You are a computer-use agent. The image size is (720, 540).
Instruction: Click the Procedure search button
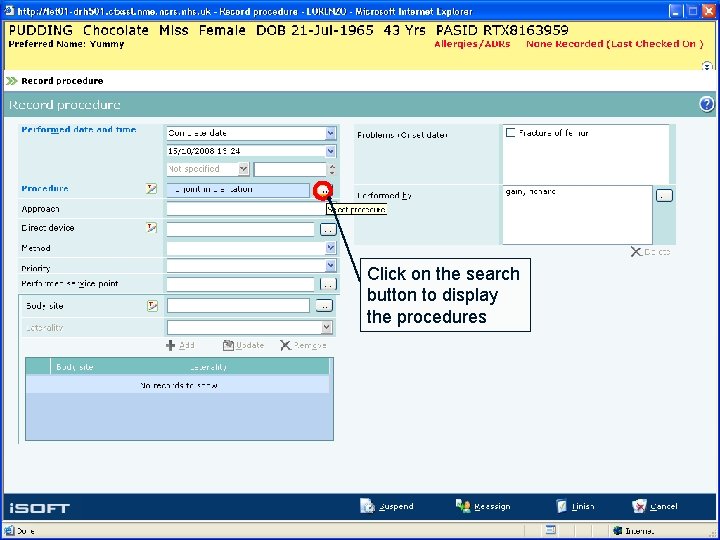324,190
